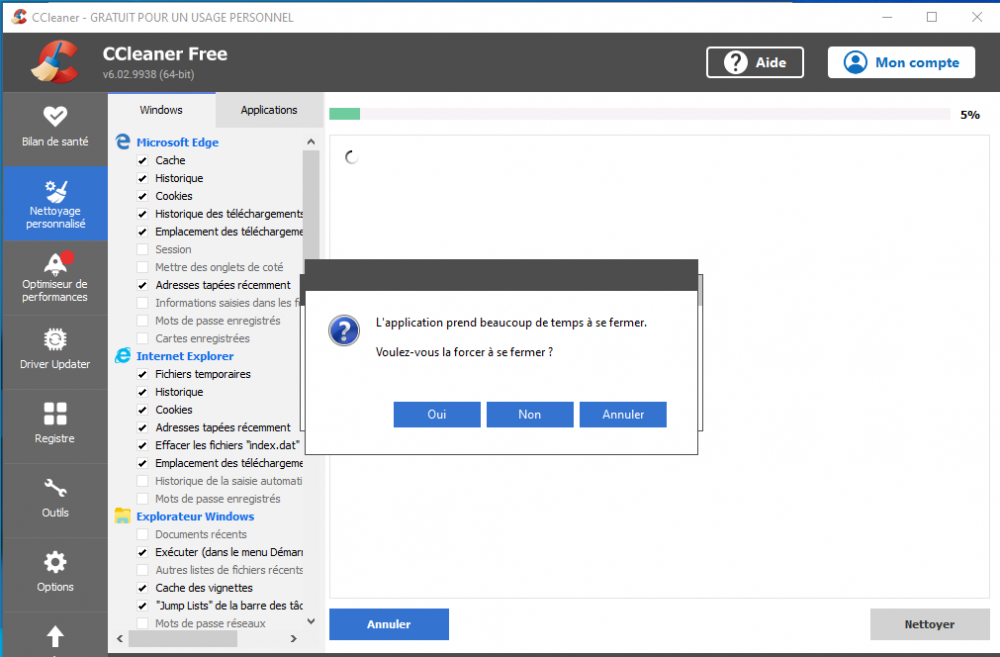
Task: Click Jump Lists de la barre label
Action: [229, 606]
